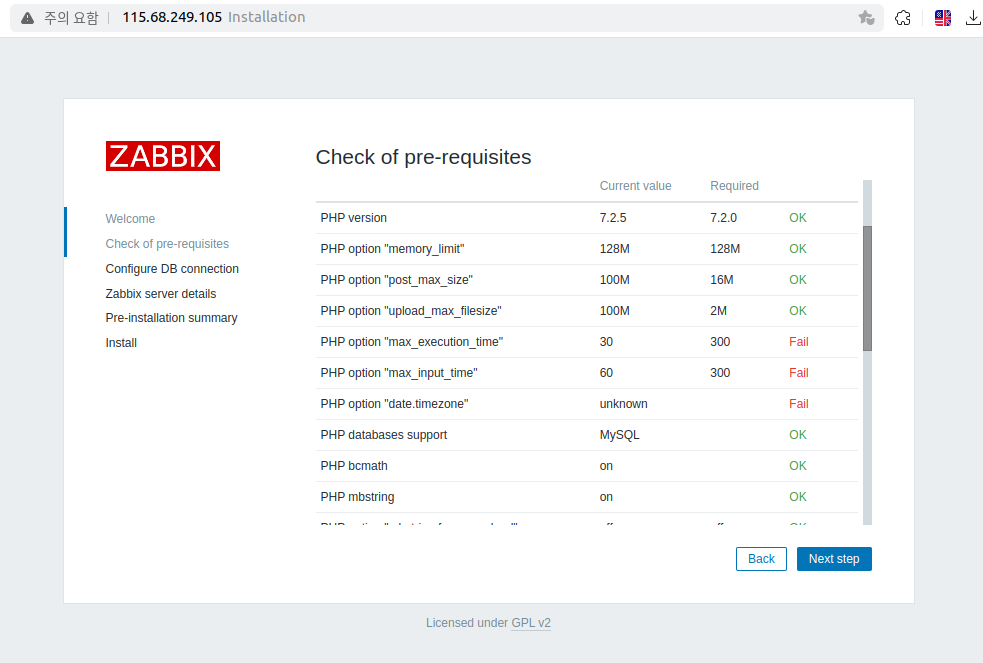Click PHP option "post_max_size" row label
This screenshot has height=663, width=983.
[x=397, y=279]
